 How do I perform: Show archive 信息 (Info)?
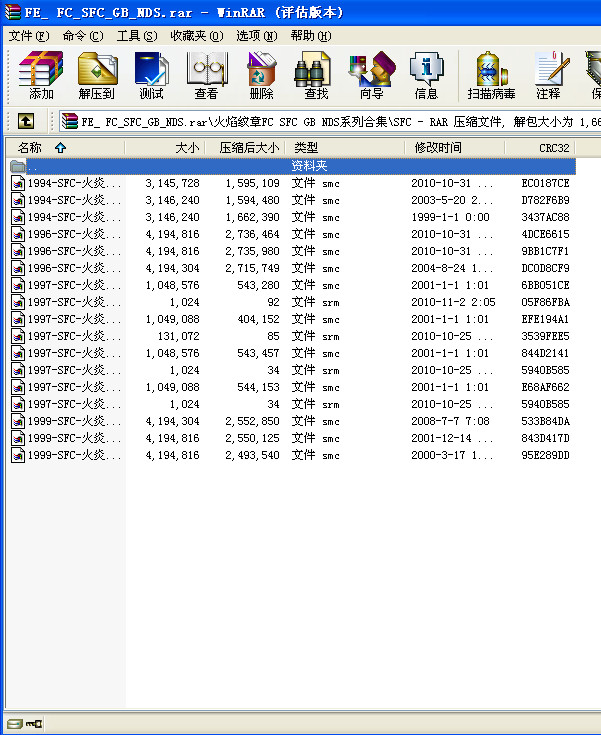[426, 75]
